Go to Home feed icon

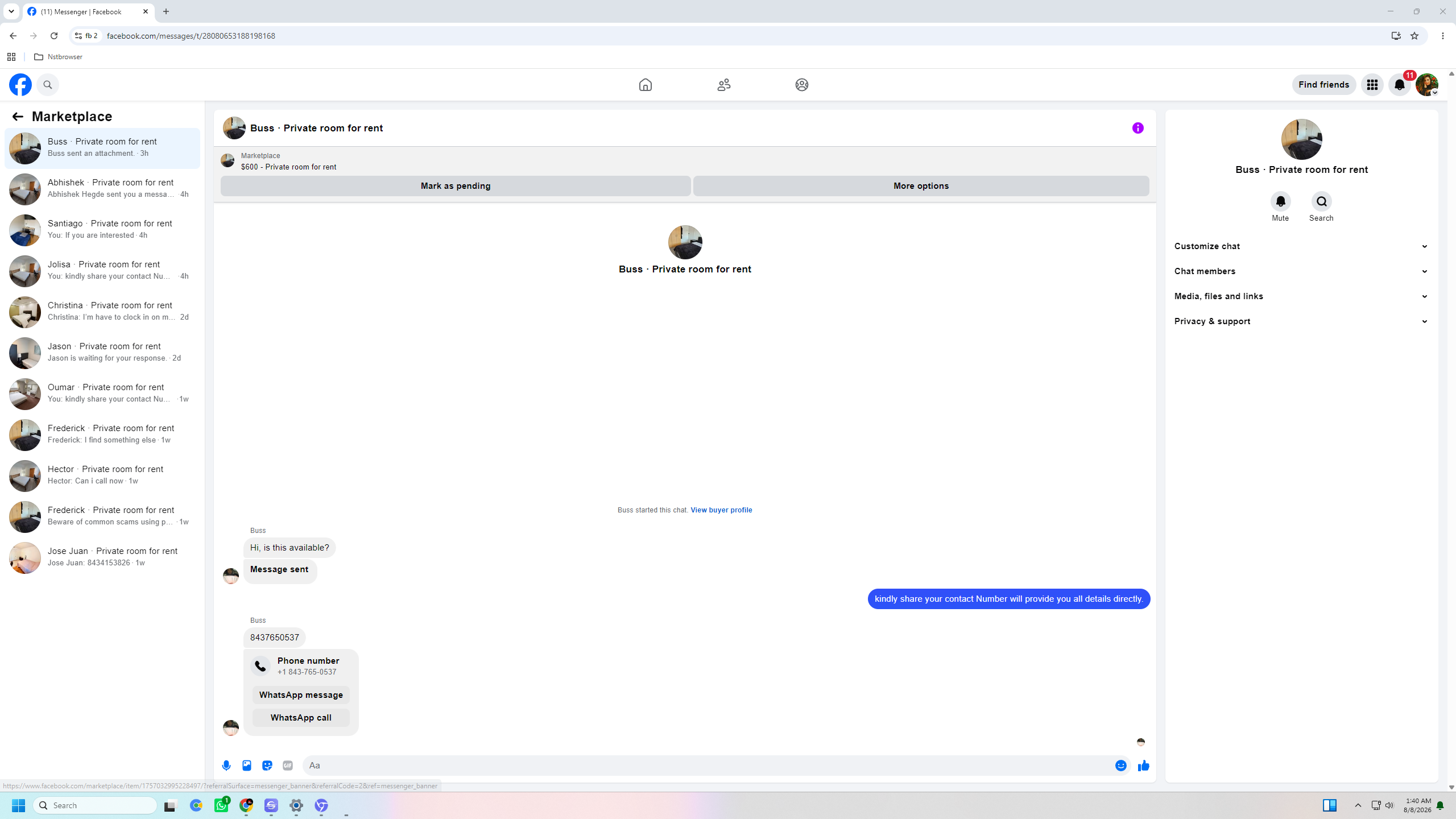645,85
